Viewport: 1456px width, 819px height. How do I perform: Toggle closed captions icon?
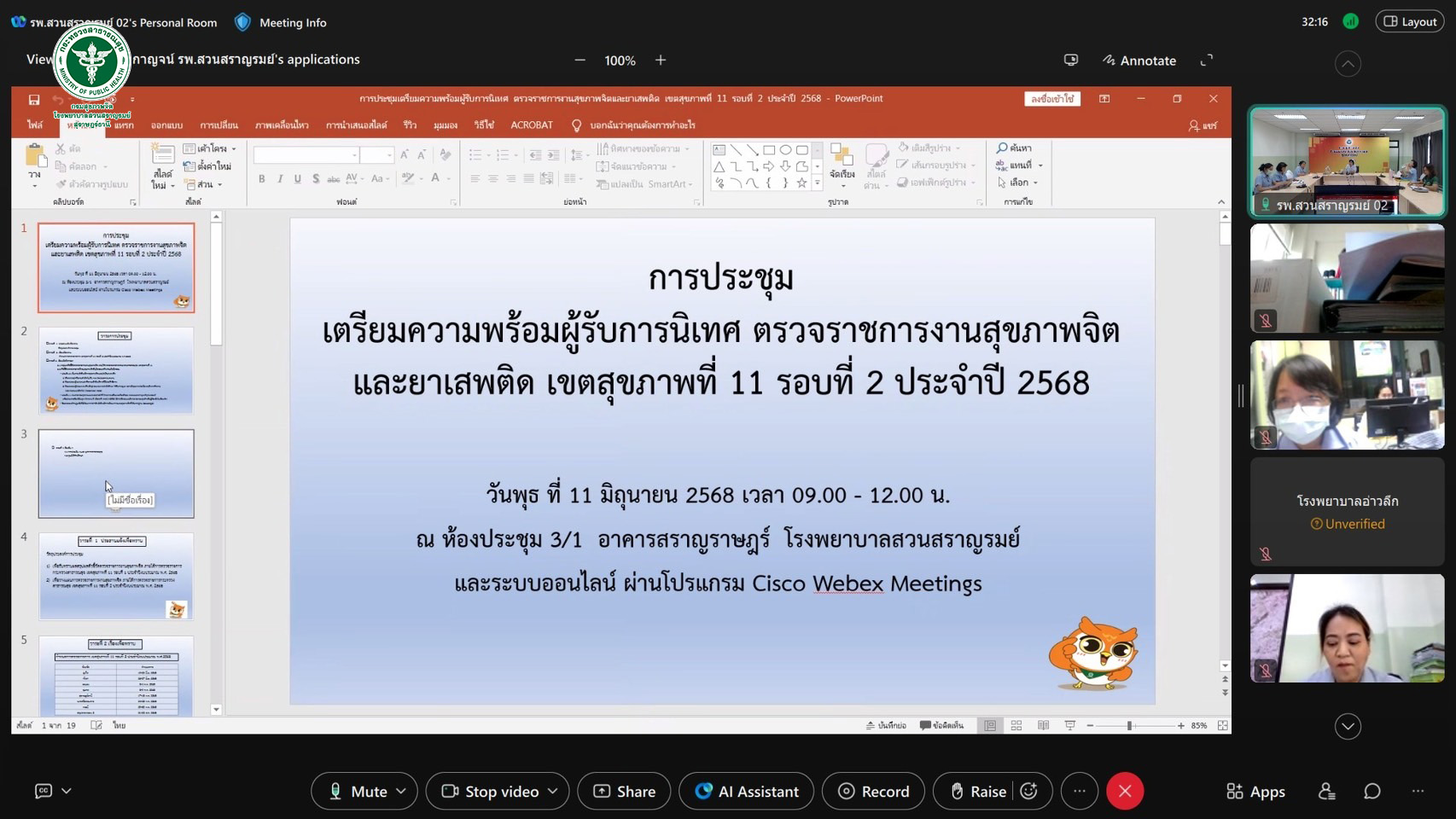(44, 792)
